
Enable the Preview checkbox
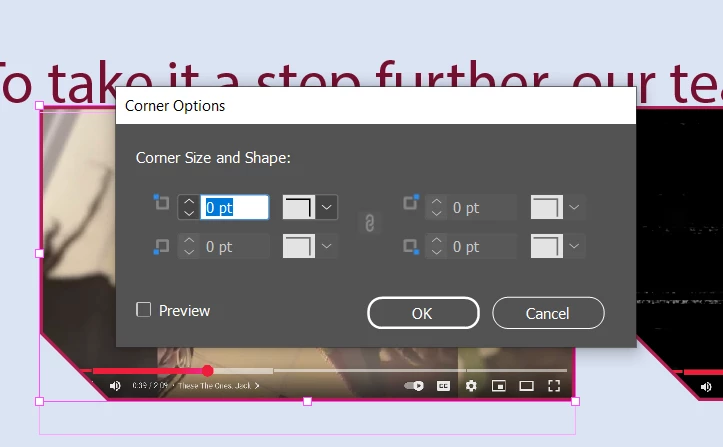click(x=143, y=310)
